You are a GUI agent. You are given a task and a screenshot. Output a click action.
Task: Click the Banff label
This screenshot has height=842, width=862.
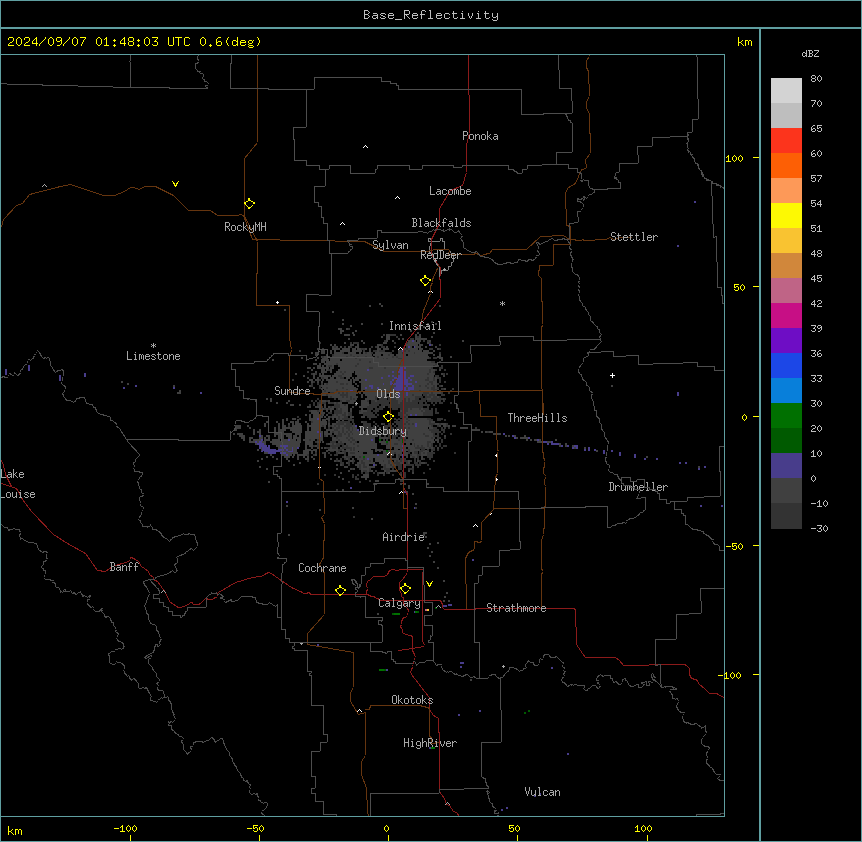[124, 567]
